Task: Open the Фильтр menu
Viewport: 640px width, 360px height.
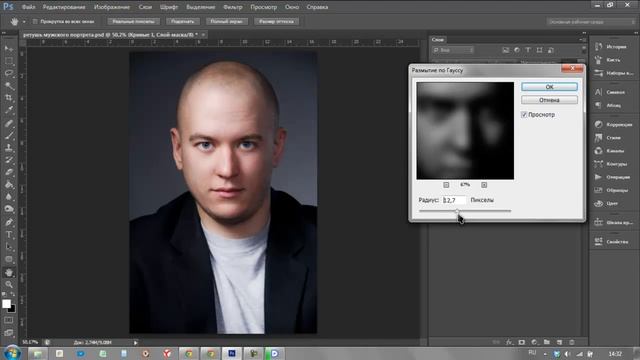Action: [x=233, y=7]
